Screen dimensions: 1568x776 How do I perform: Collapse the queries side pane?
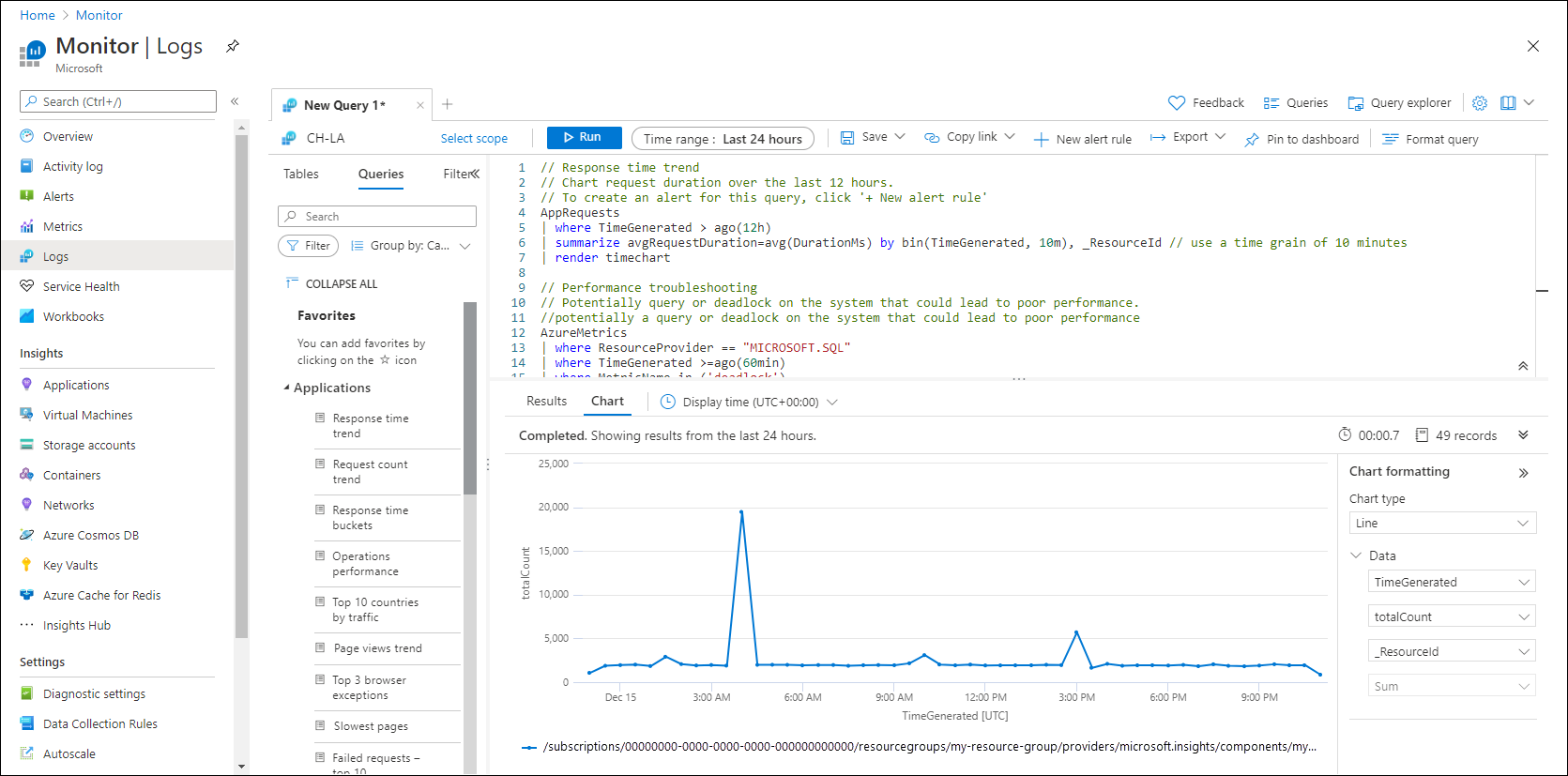[x=475, y=174]
